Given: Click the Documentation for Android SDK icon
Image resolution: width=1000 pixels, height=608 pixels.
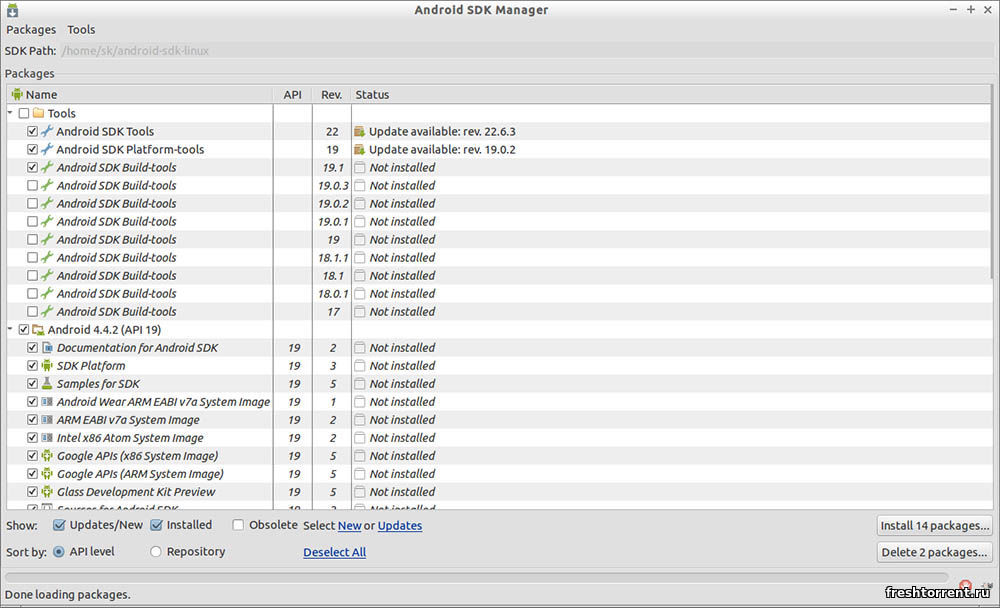Looking at the screenshot, I should [47, 348].
